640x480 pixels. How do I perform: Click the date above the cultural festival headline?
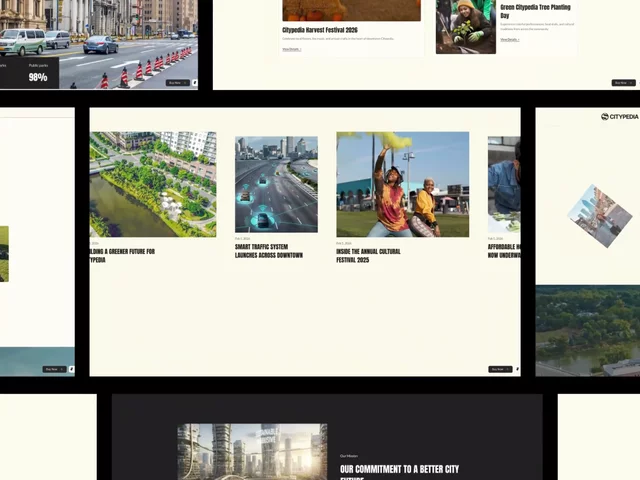pyautogui.click(x=344, y=243)
